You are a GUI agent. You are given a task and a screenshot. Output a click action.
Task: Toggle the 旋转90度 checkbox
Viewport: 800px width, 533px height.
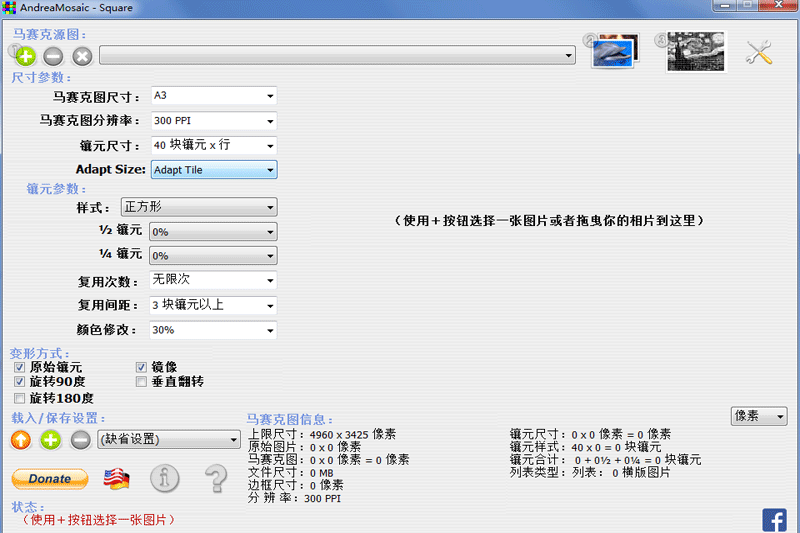[19, 382]
